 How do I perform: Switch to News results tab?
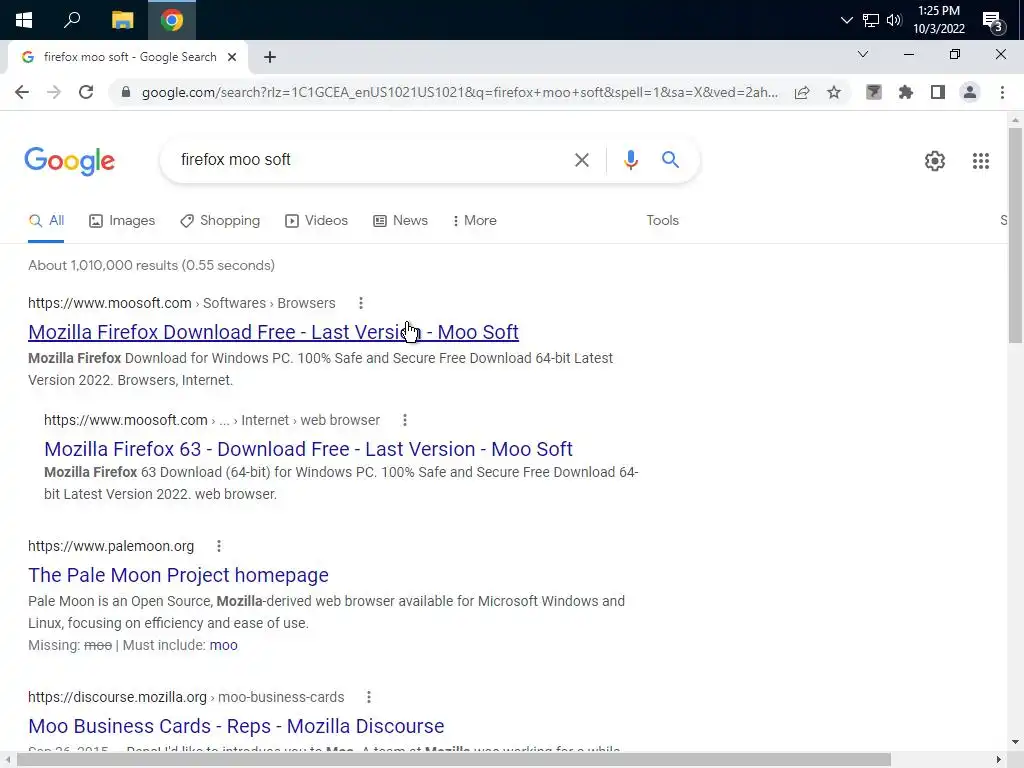point(400,221)
